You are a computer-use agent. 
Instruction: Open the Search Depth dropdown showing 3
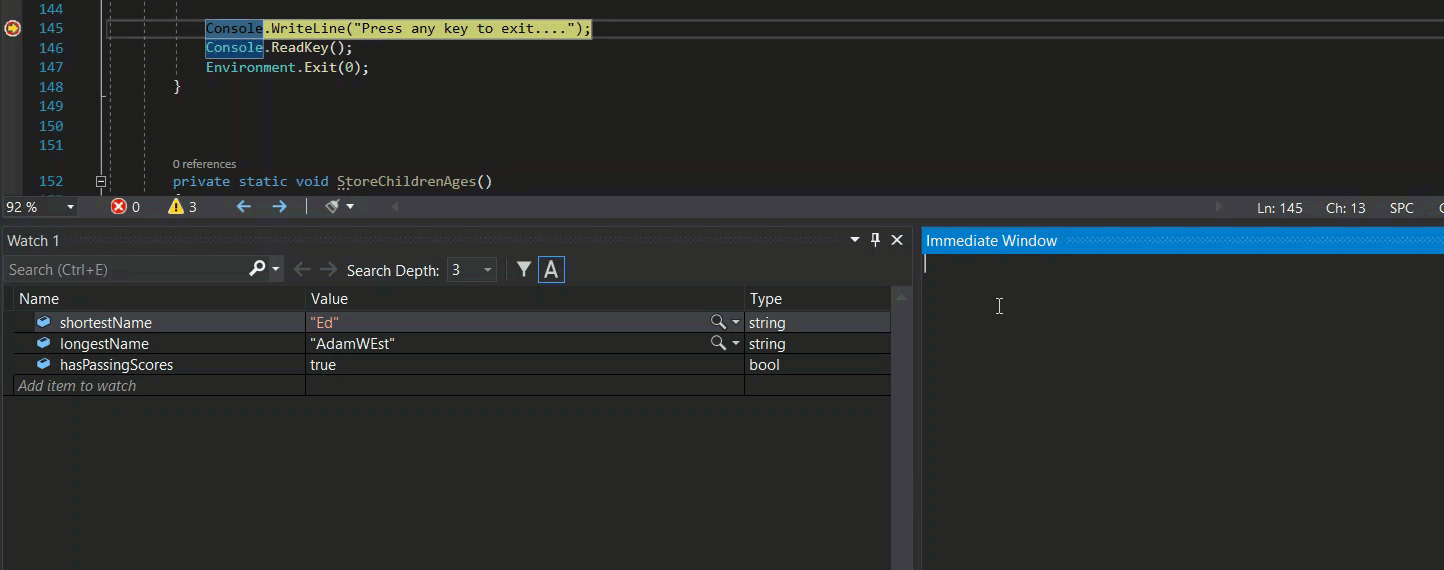pos(471,270)
